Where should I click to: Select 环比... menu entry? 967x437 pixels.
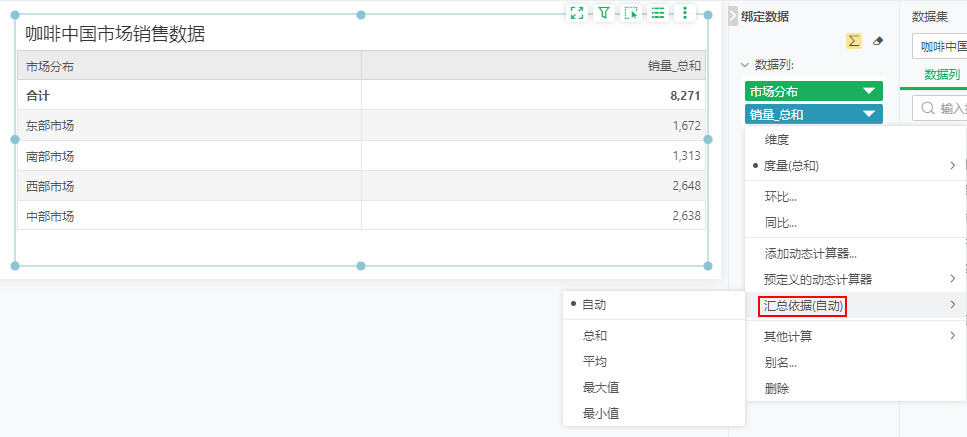pos(781,196)
